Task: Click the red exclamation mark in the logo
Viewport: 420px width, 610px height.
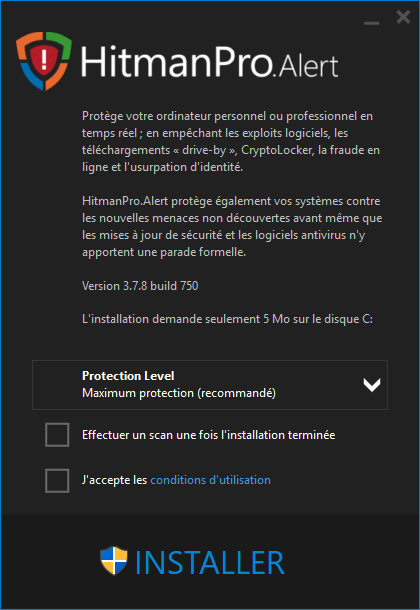Action: [44, 60]
